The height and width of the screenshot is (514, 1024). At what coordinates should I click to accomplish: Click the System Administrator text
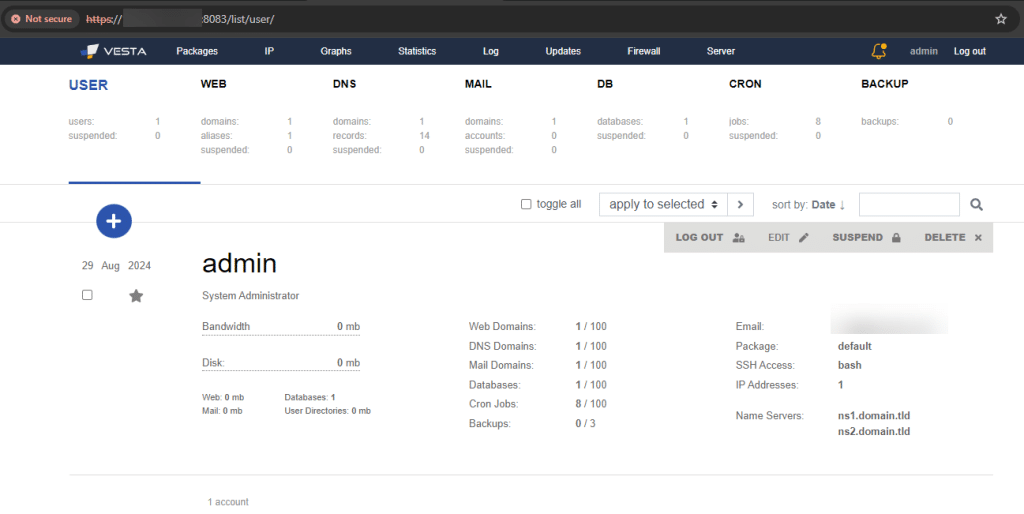(251, 295)
